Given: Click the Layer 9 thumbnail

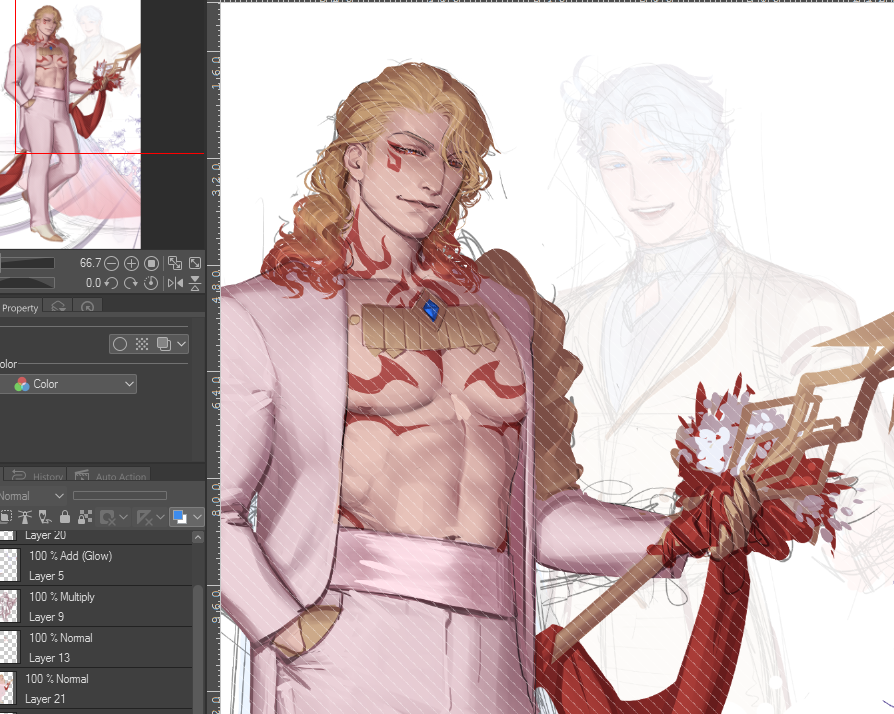Looking at the screenshot, I should 9,606.
